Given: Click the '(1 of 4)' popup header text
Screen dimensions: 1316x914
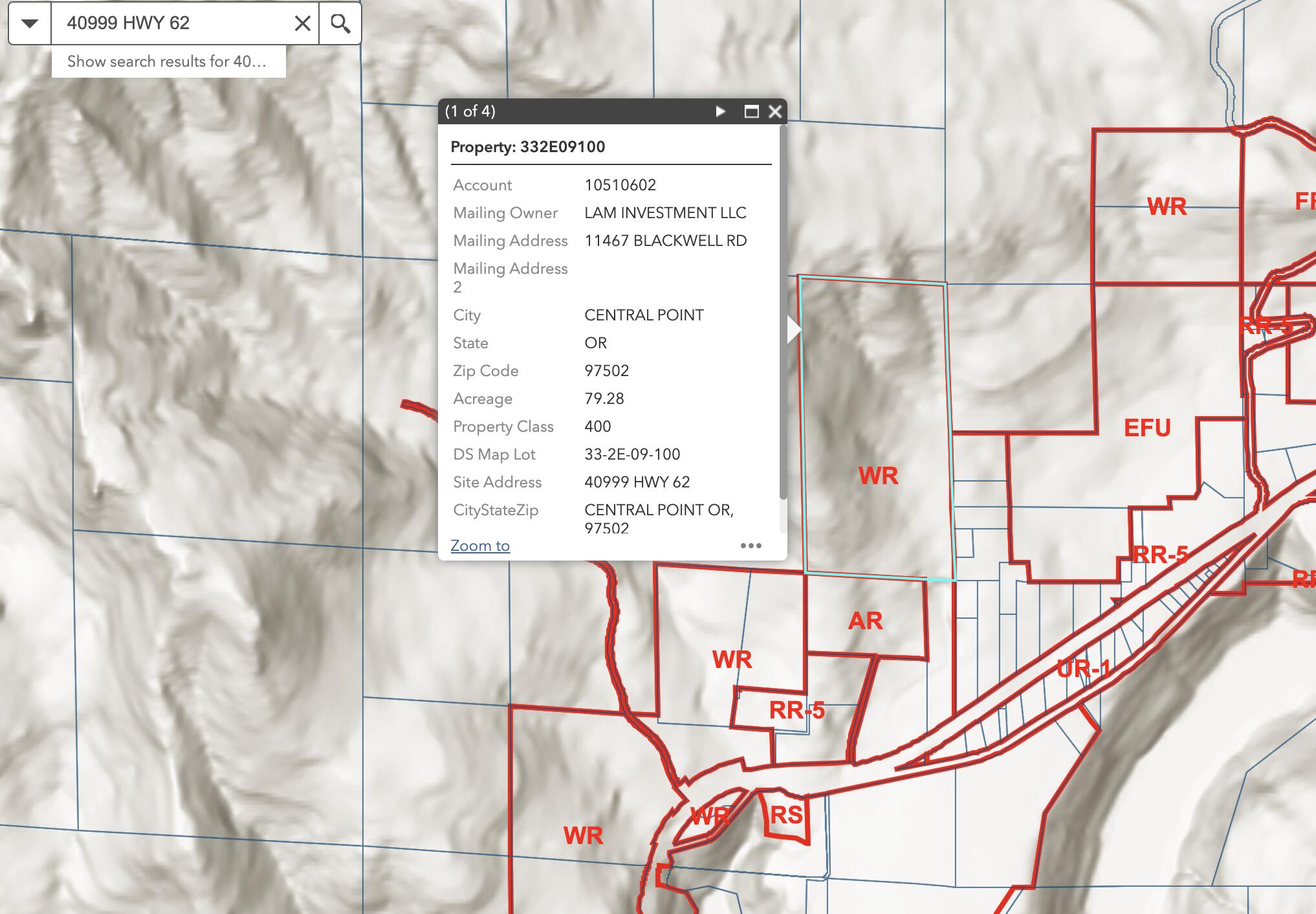Looking at the screenshot, I should (x=470, y=111).
